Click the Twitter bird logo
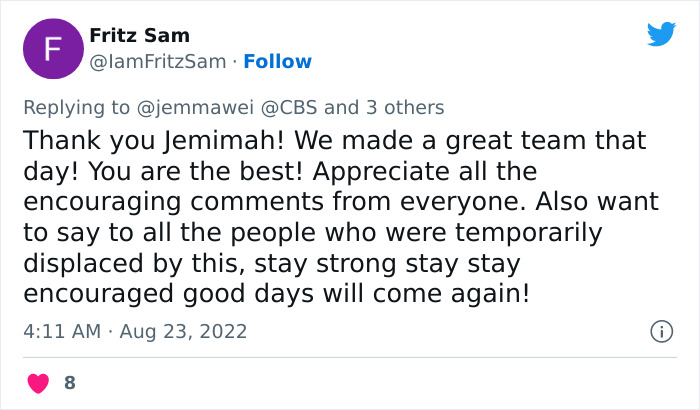The width and height of the screenshot is (700, 410). (x=661, y=34)
